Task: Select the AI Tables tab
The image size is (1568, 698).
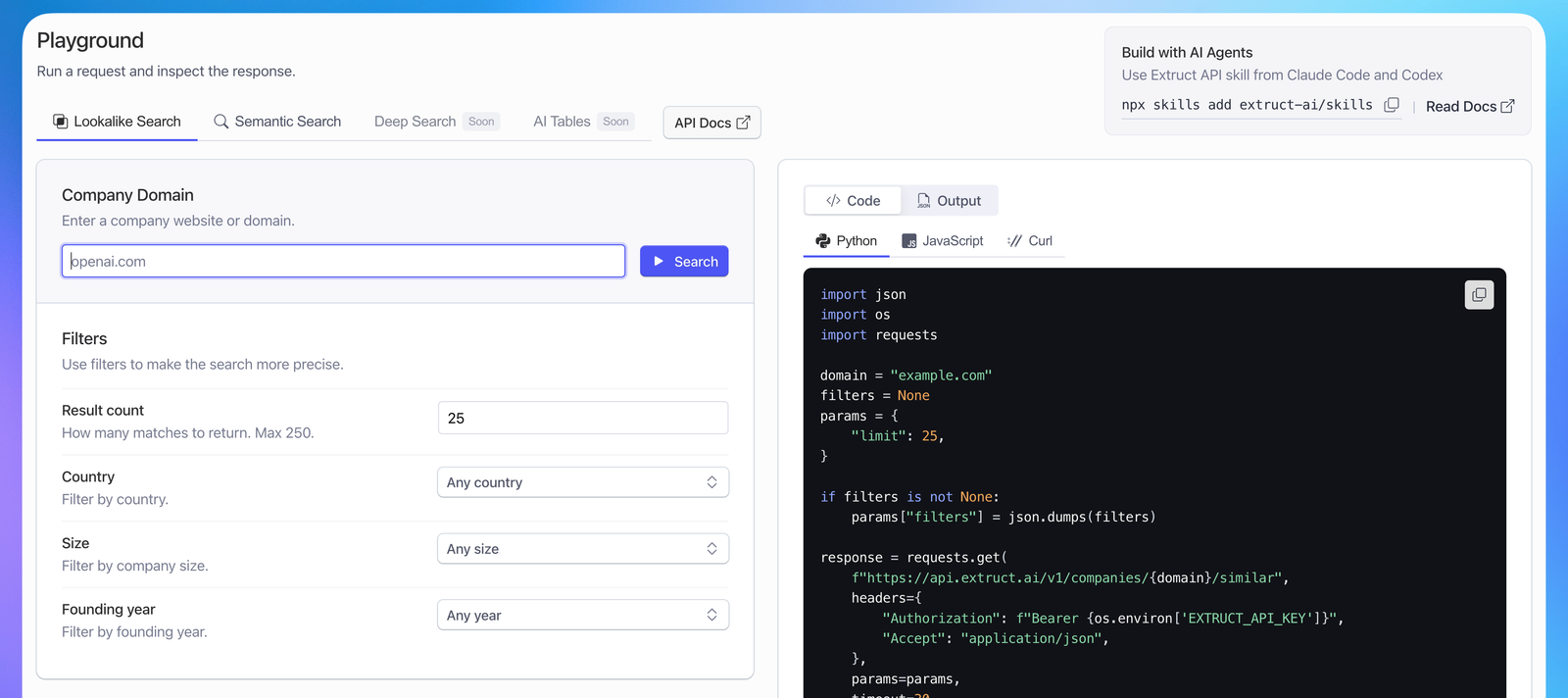Action: (562, 122)
